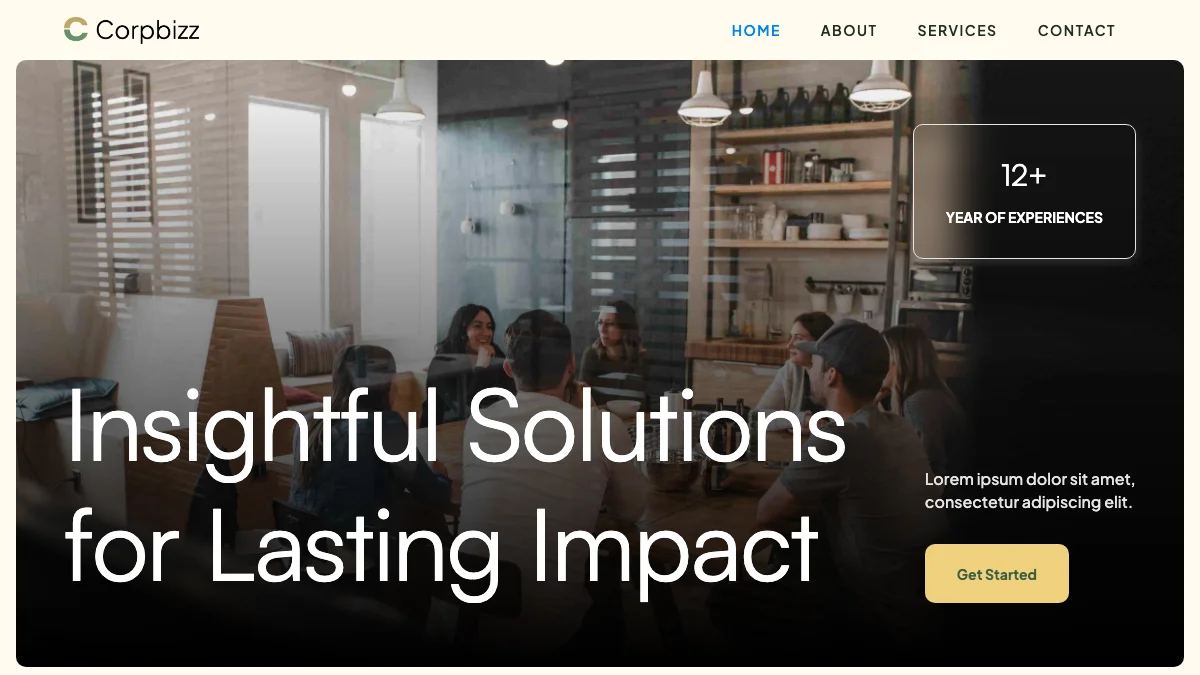Click the pendant lamp above the stats card
This screenshot has width=1200, height=675.
click(880, 87)
